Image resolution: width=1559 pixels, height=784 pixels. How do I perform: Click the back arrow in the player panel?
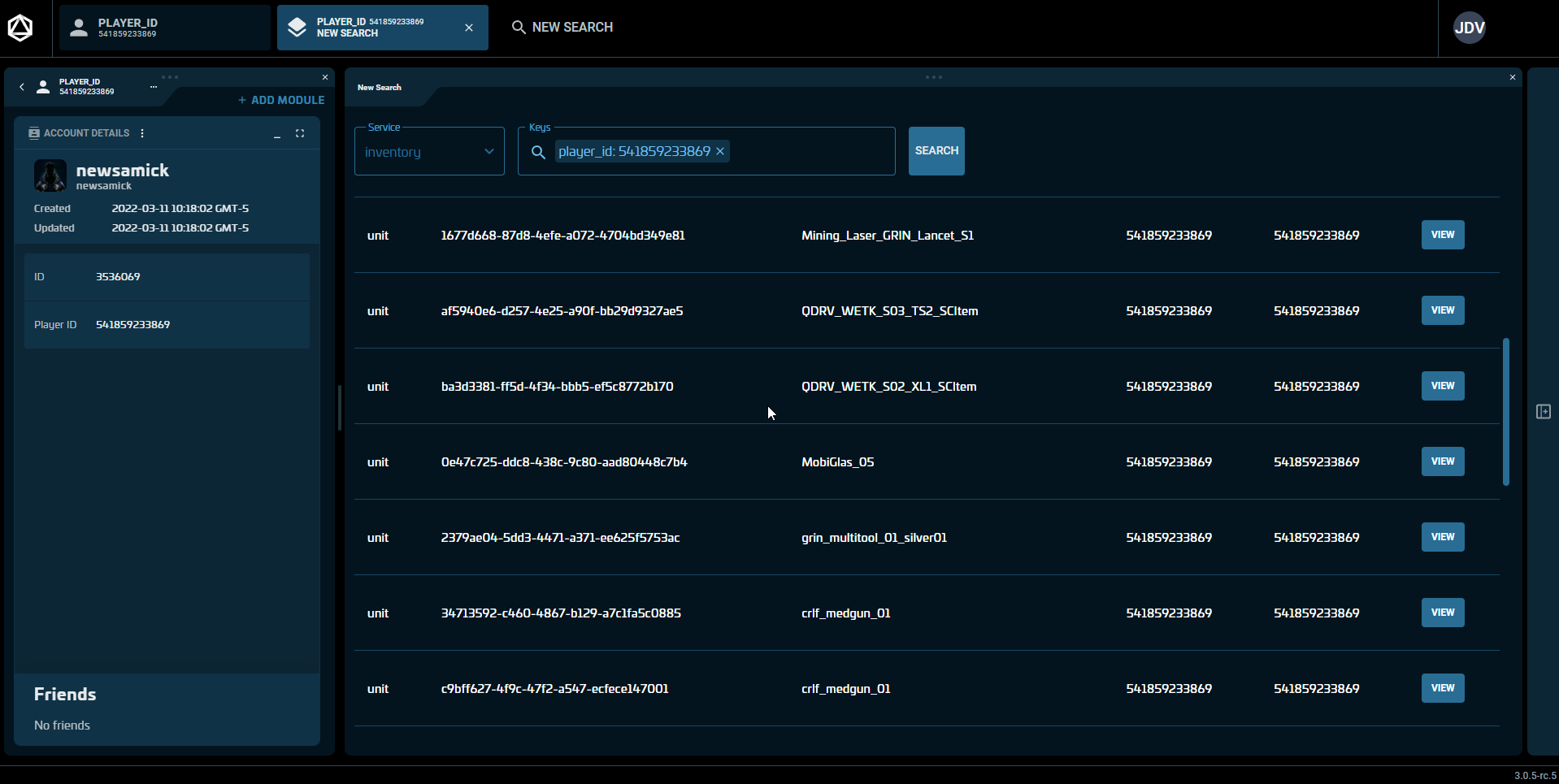click(22, 87)
